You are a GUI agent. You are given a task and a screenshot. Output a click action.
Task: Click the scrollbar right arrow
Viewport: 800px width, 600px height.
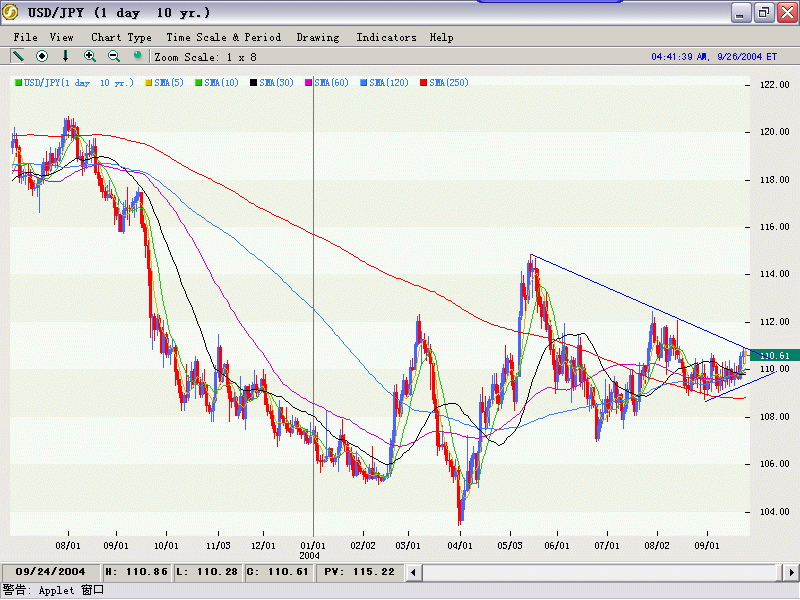(x=790, y=571)
